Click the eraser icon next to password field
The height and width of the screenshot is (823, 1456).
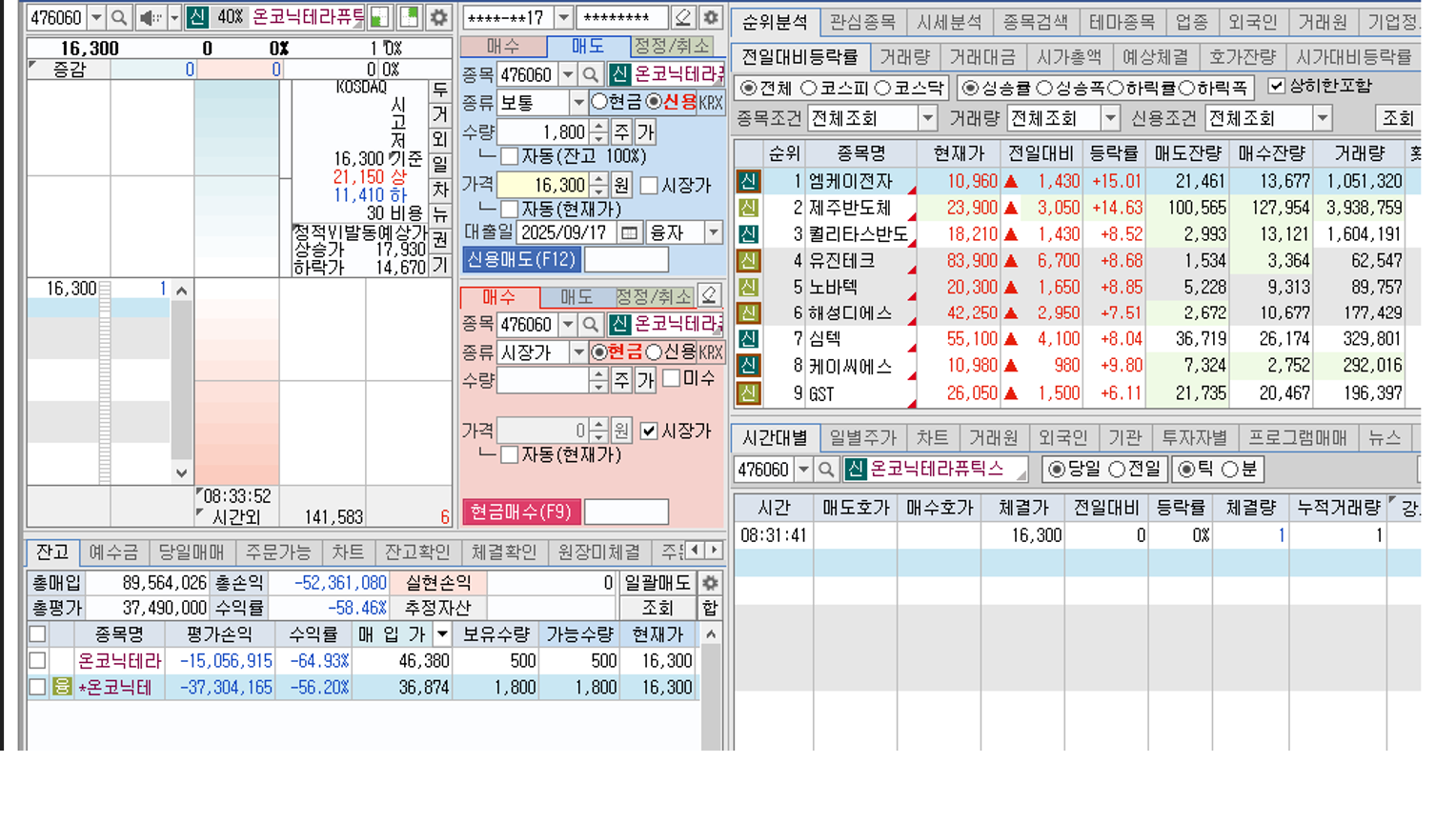pos(683,17)
